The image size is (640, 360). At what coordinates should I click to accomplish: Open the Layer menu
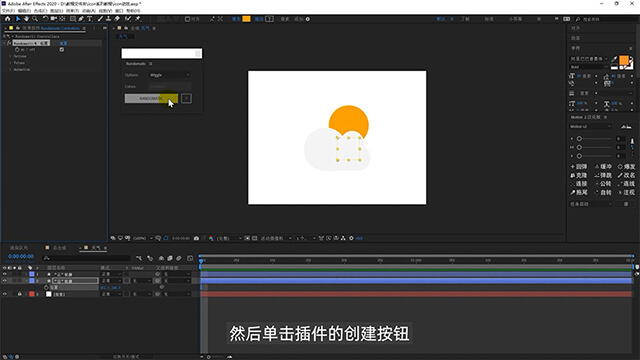(56, 11)
